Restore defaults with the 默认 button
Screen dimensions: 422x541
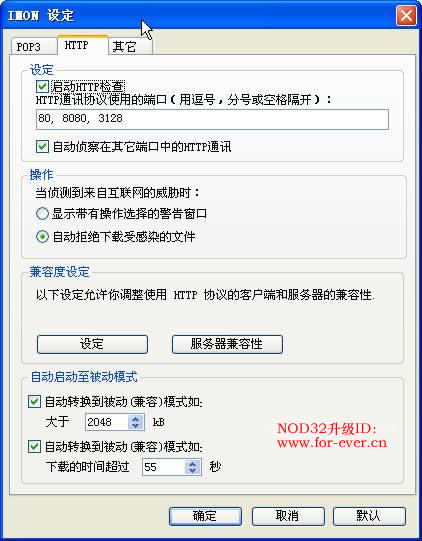pyautogui.click(x=369, y=516)
